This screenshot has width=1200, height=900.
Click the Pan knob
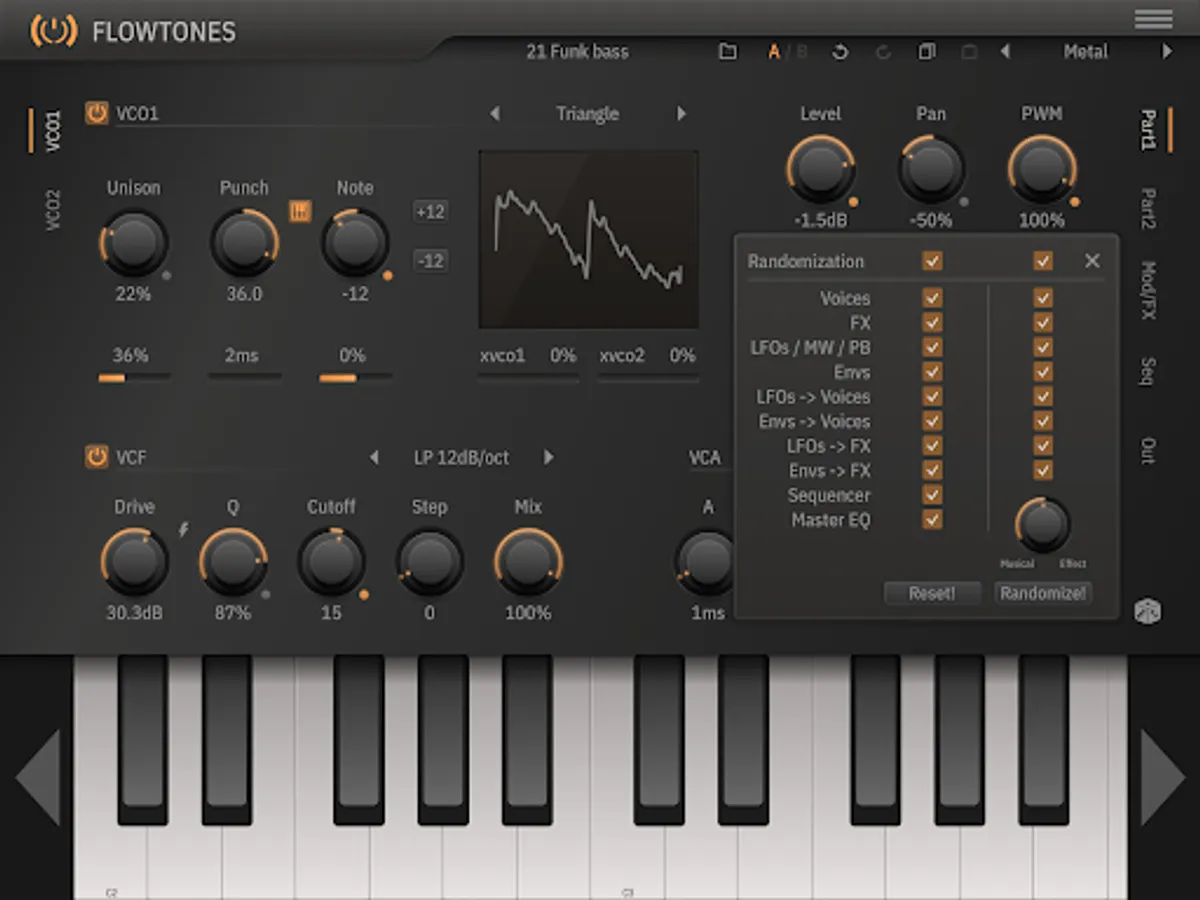coord(931,169)
